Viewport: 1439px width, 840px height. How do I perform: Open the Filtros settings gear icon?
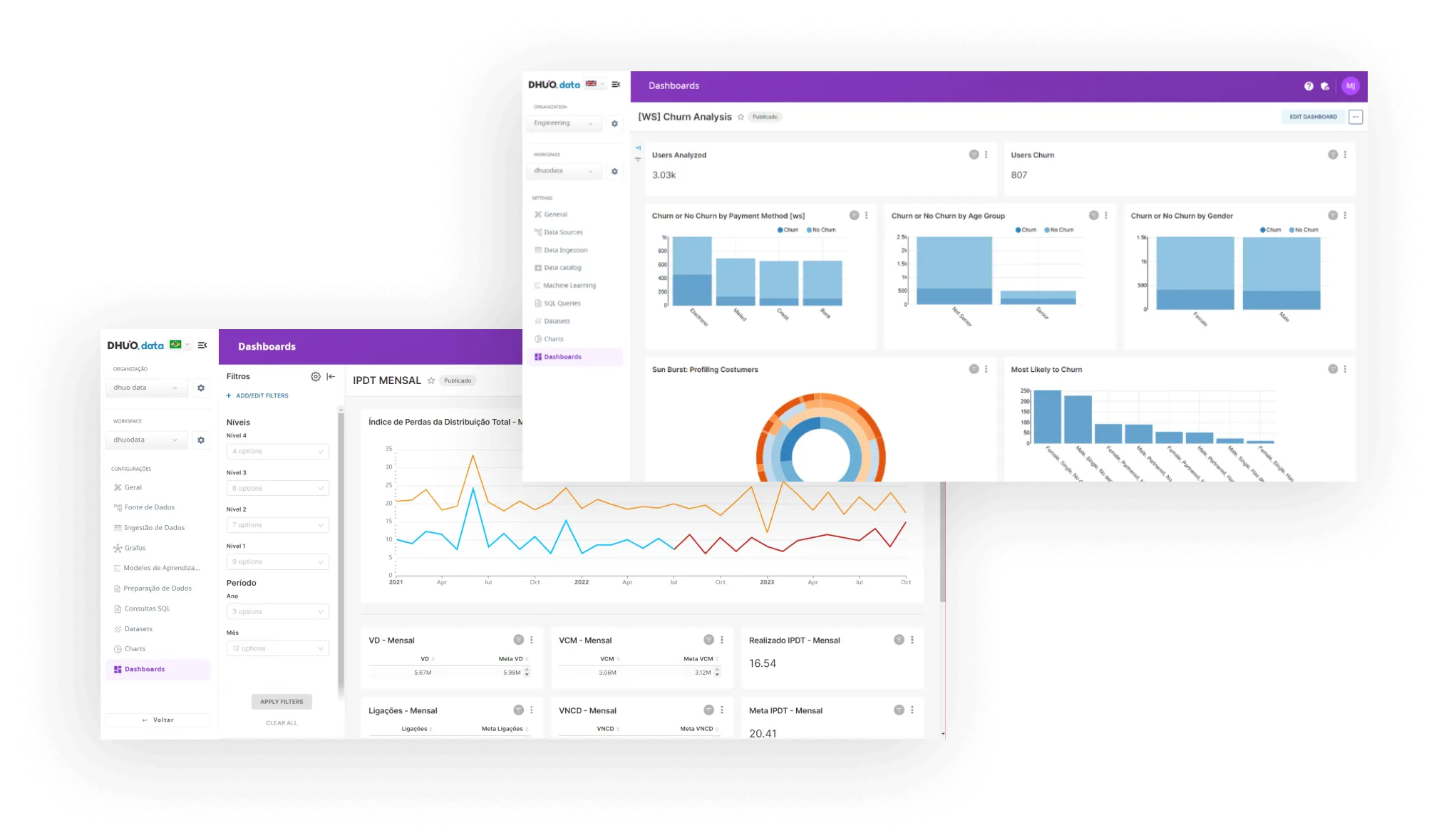[315, 376]
